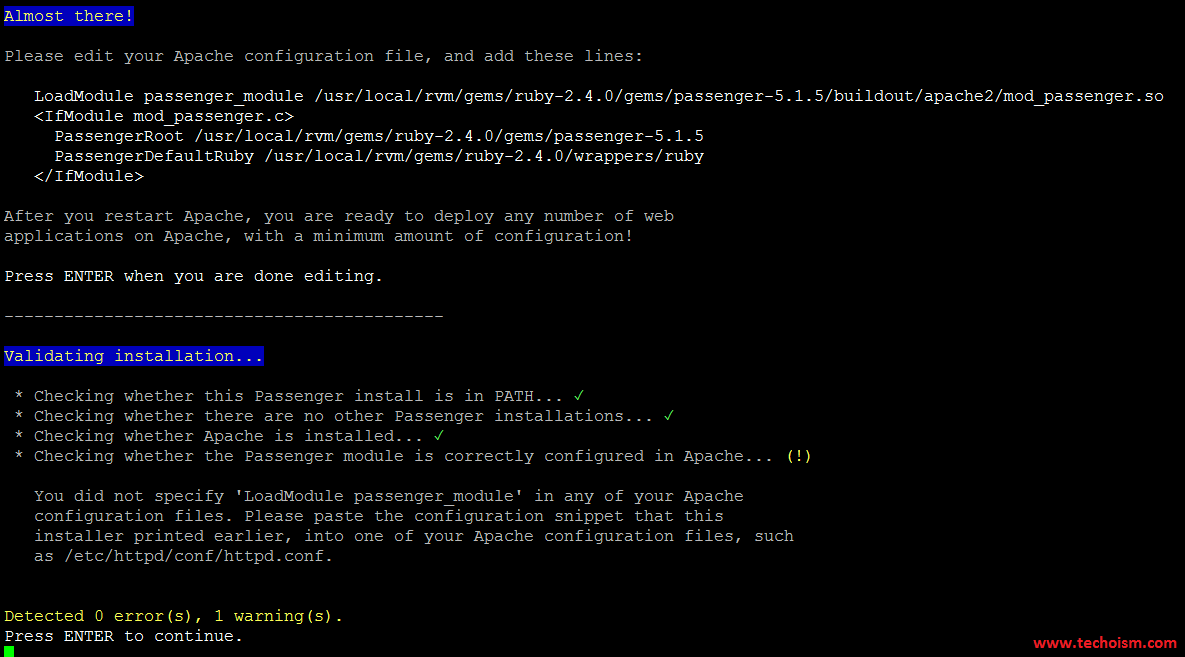
Task: Click the green terminal cursor block
Action: (x=9, y=652)
